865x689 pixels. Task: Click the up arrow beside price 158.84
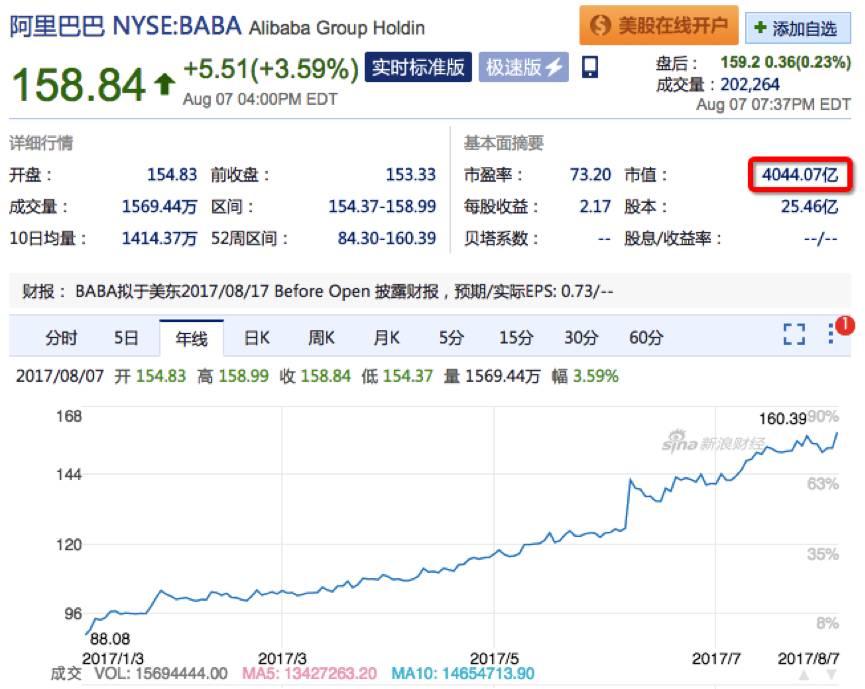point(164,86)
